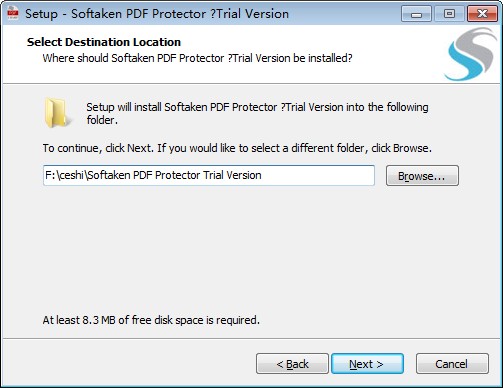The height and width of the screenshot is (388, 503).
Task: Close the Setup wizard window
Action: coord(482,14)
